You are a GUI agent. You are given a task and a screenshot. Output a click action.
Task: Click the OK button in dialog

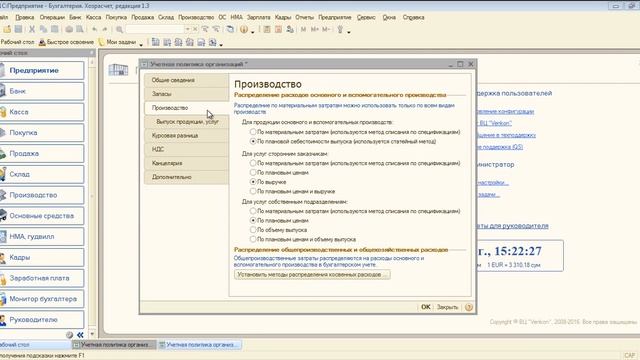tap(426, 307)
